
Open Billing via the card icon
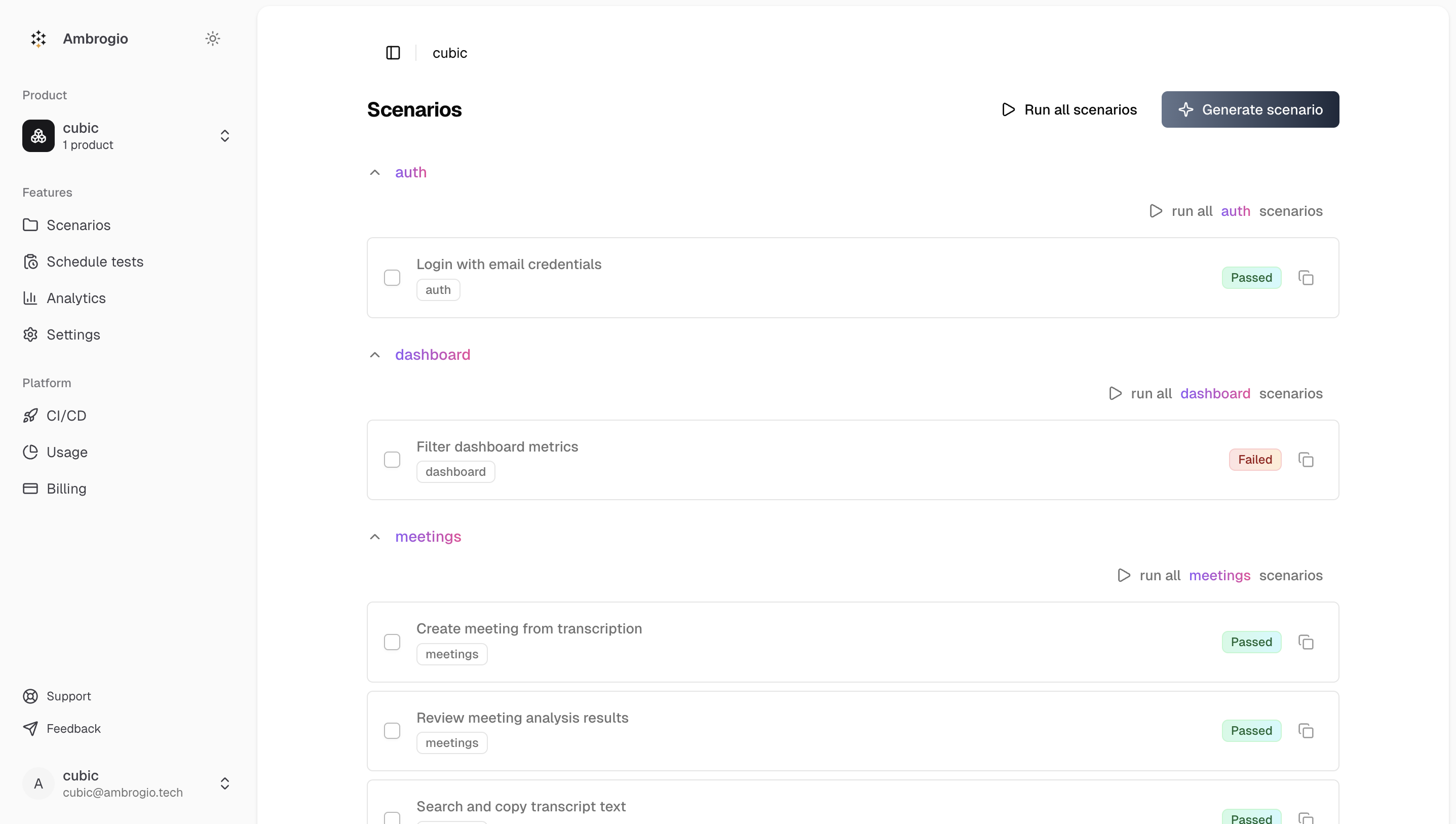pyautogui.click(x=31, y=489)
